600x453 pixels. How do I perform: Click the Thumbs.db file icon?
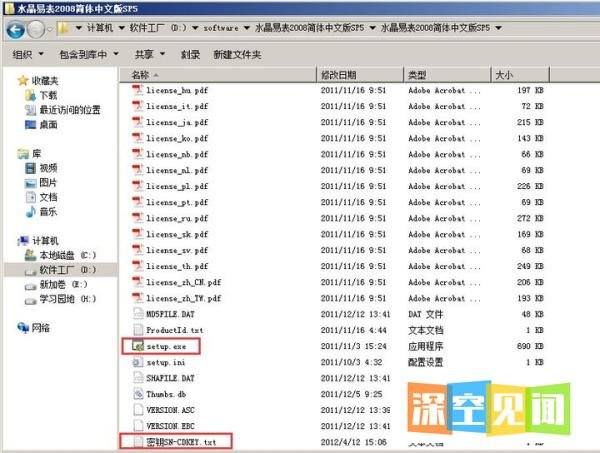[x=138, y=394]
